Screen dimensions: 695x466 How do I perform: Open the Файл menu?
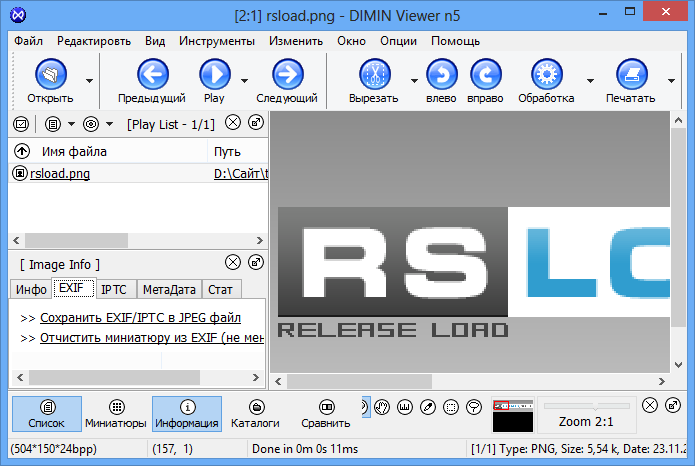coord(28,41)
